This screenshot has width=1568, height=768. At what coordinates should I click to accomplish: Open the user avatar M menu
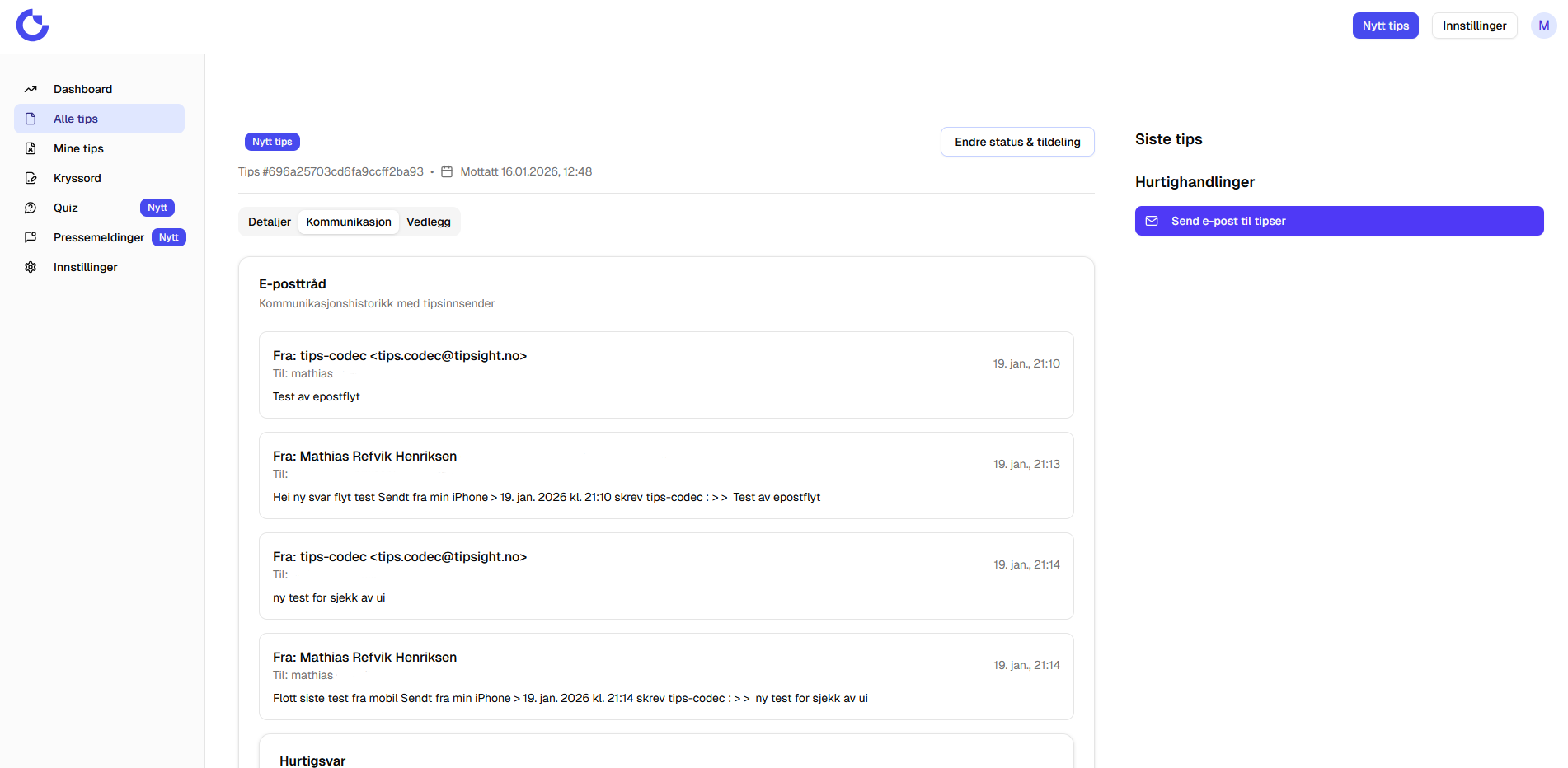pyautogui.click(x=1543, y=26)
